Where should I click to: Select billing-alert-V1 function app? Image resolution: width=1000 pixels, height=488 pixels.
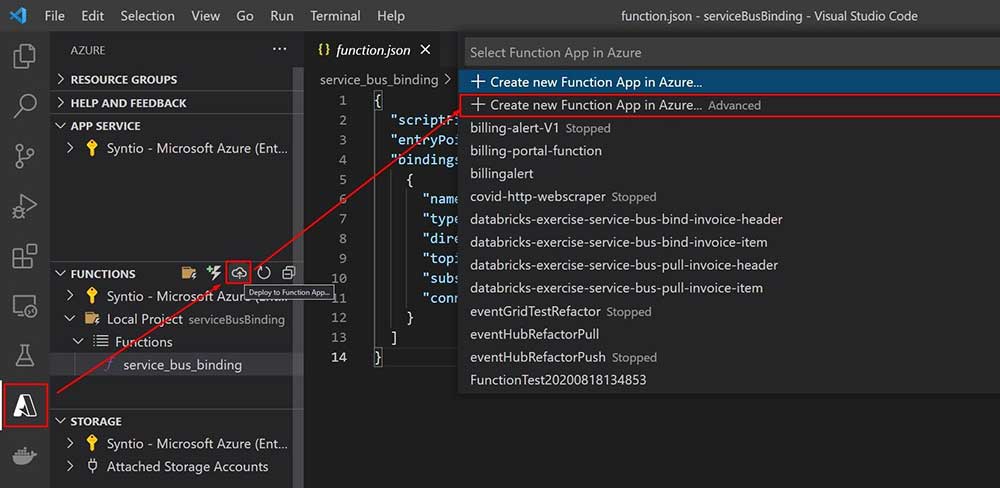[729, 128]
